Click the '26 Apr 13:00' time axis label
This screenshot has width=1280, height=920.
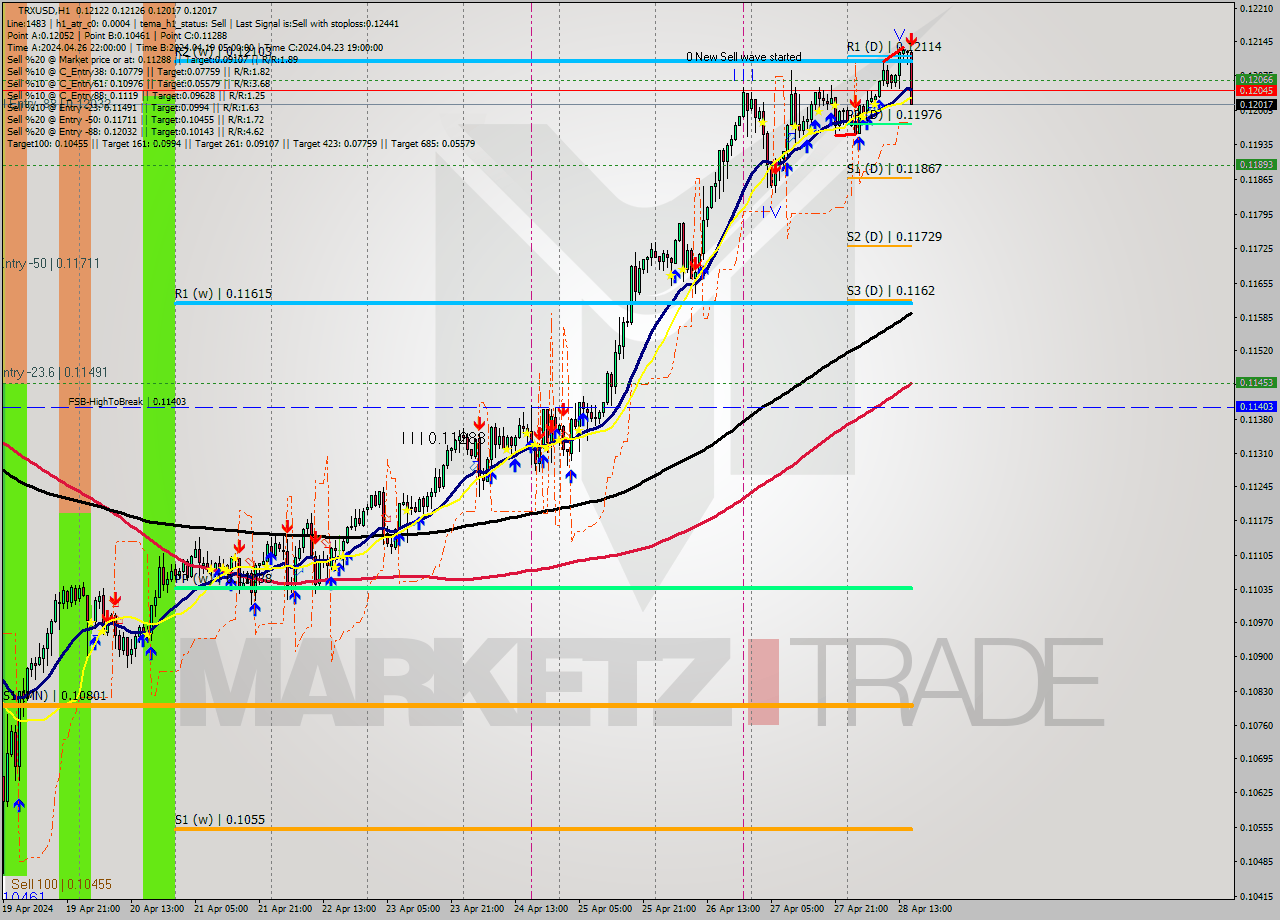(733, 909)
